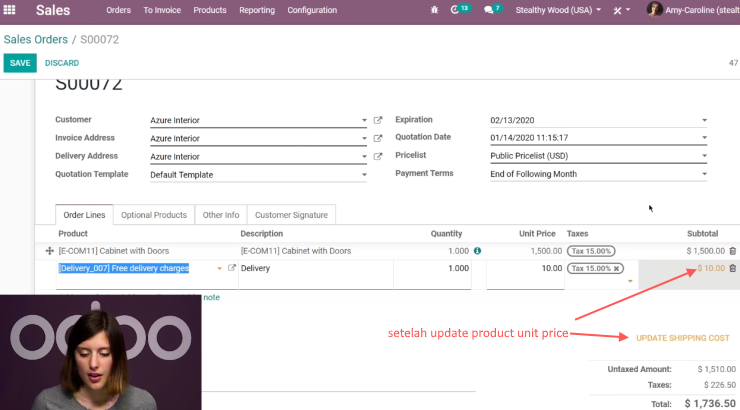Open the discuss messages icon
This screenshot has height=410, width=740.
click(488, 10)
